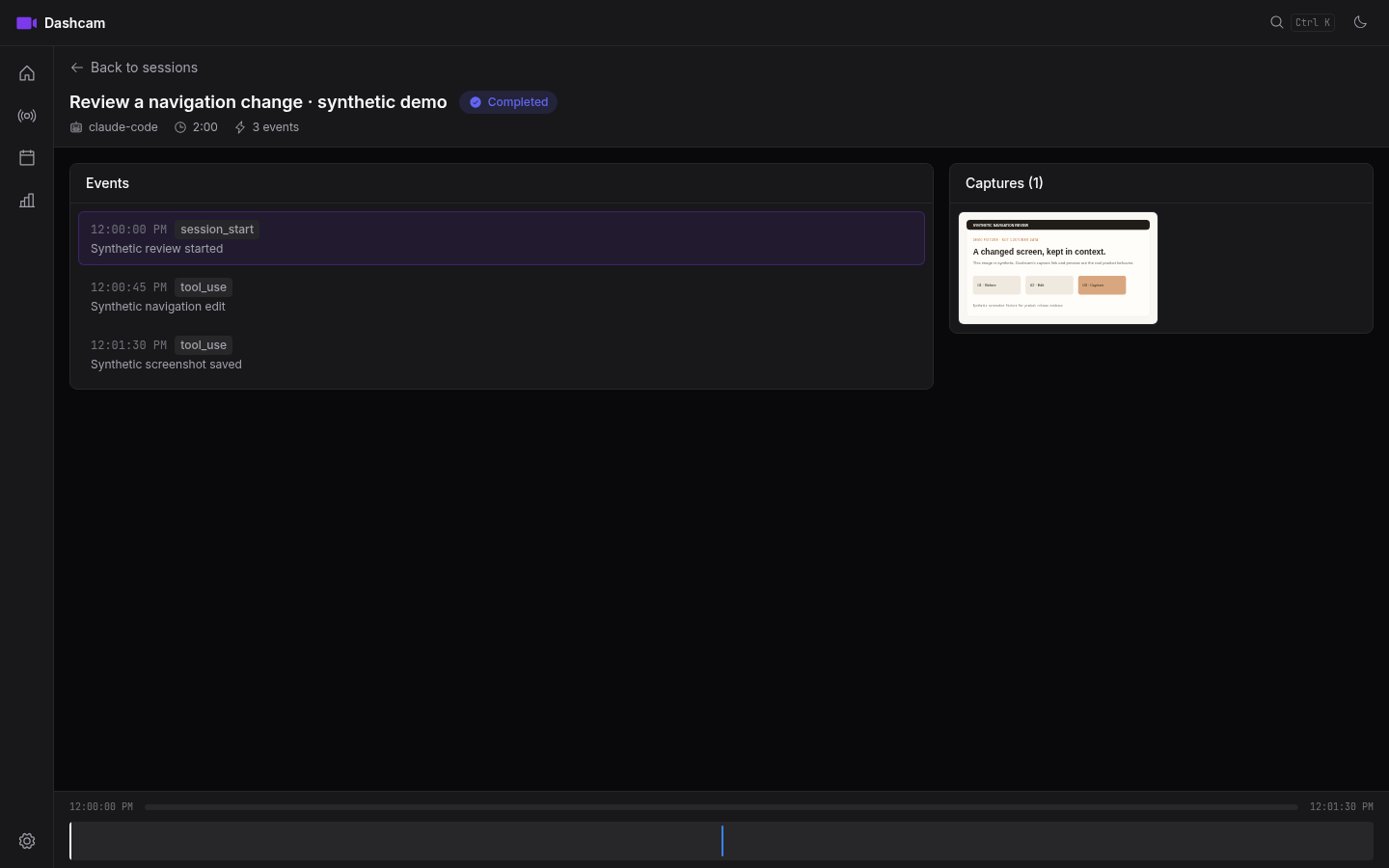
Task: Click the timeline start label 12:00:00 PM
Action: point(101,806)
